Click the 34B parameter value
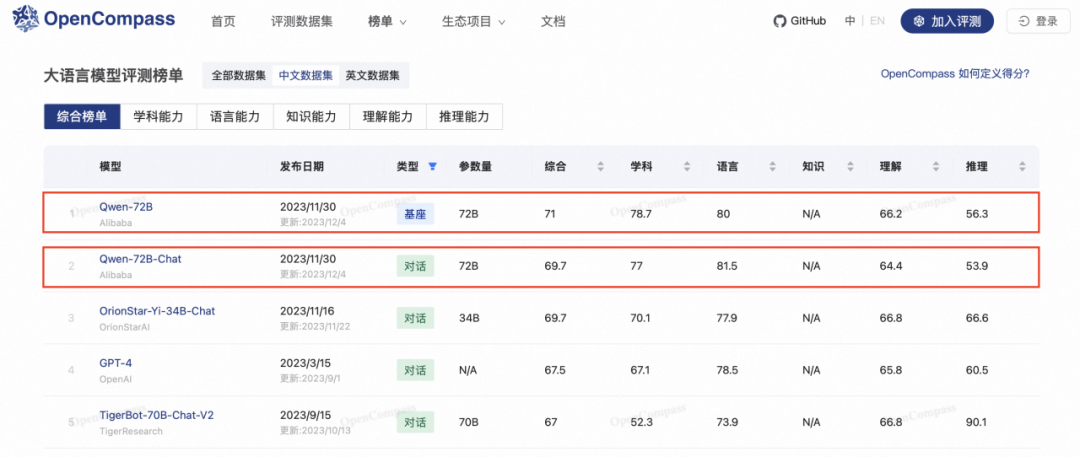The width and height of the screenshot is (1080, 457). [468, 318]
